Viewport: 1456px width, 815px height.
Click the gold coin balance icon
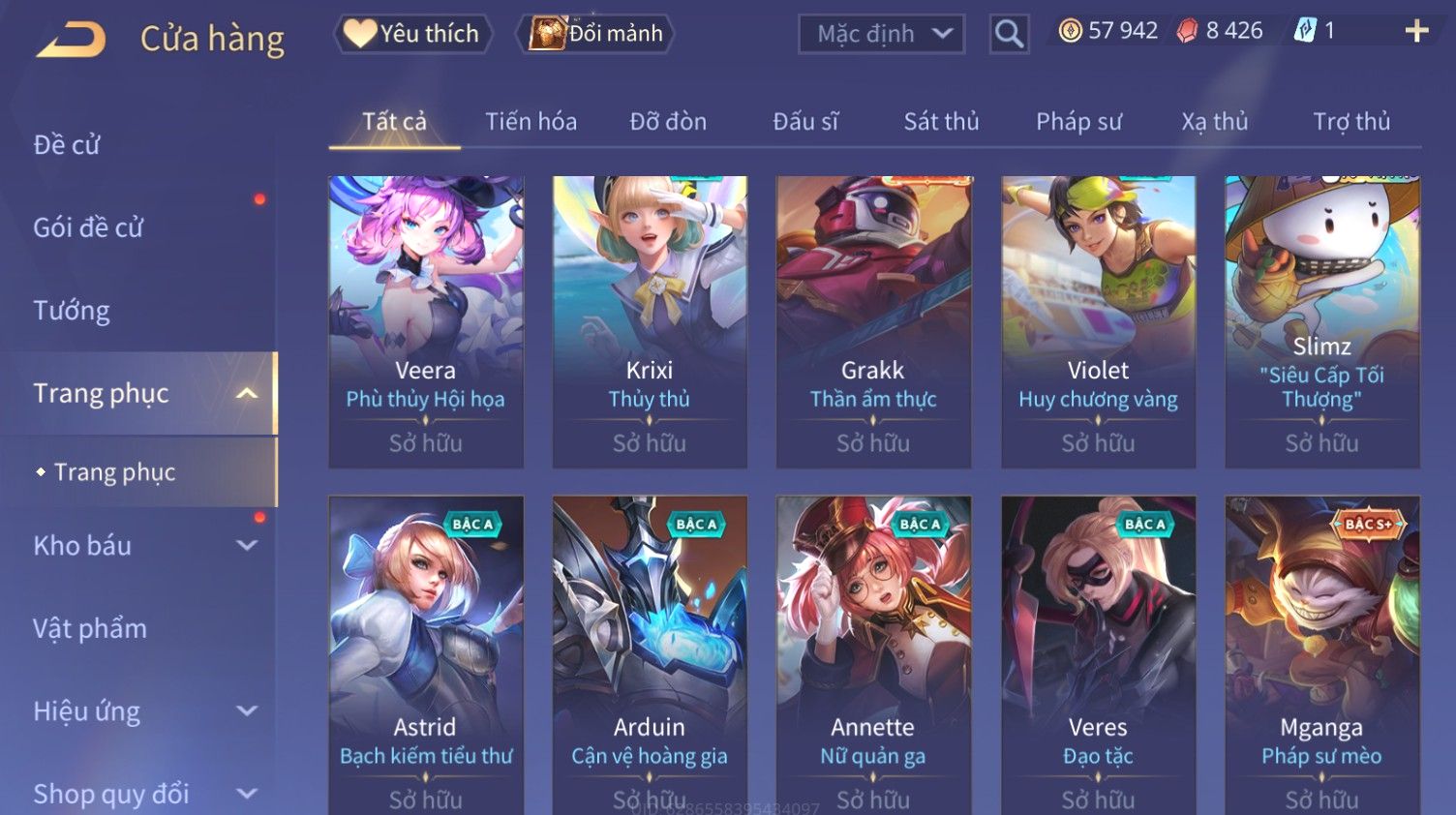pyautogui.click(x=1070, y=31)
